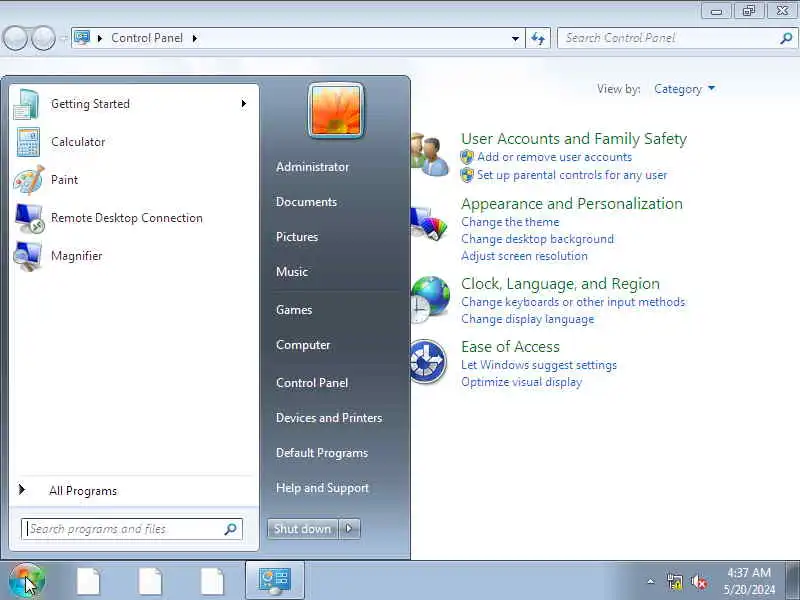Click the Back navigation button
This screenshot has width=800, height=600.
pos(15,39)
